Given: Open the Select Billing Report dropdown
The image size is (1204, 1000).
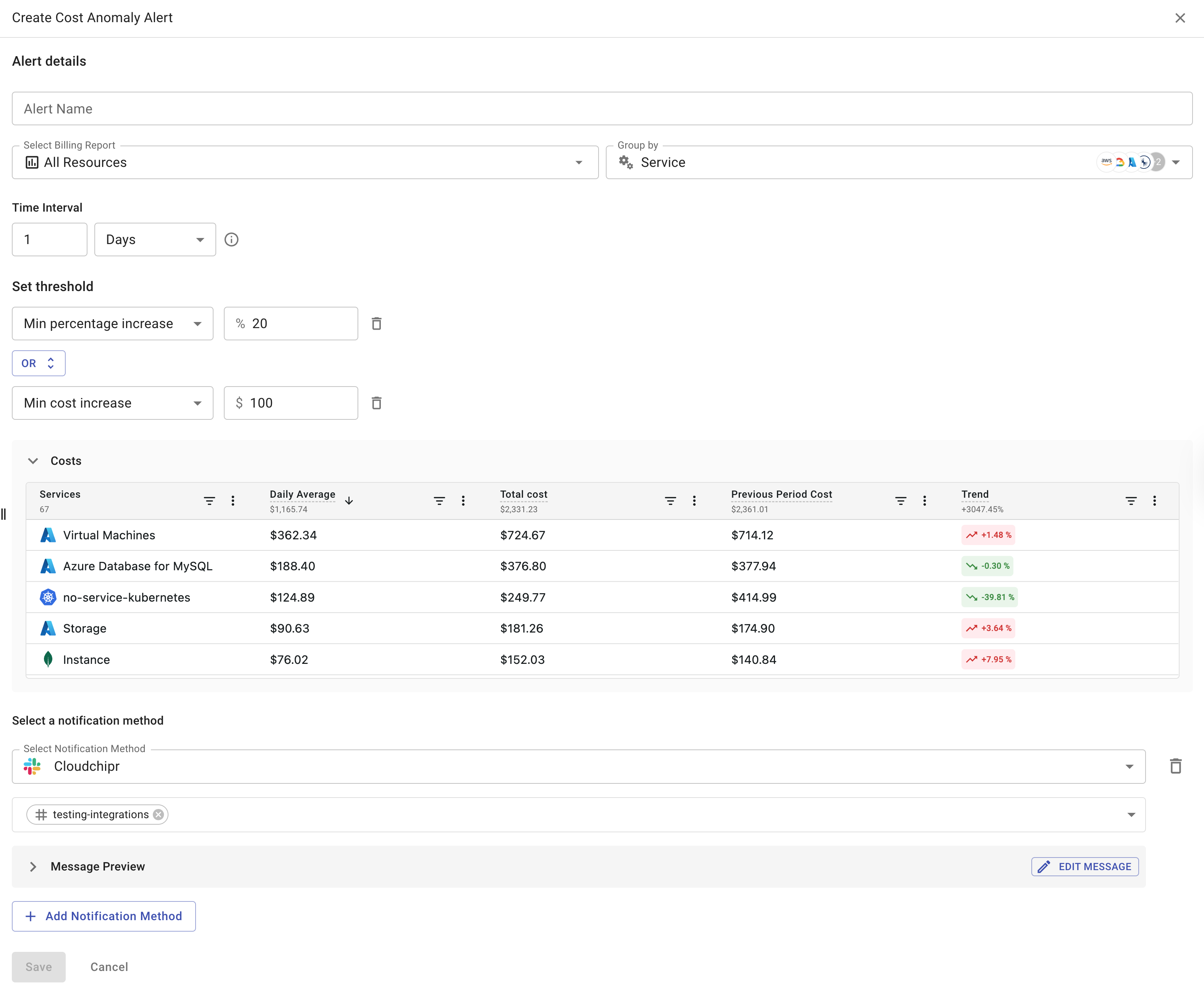Looking at the screenshot, I should pos(304,162).
